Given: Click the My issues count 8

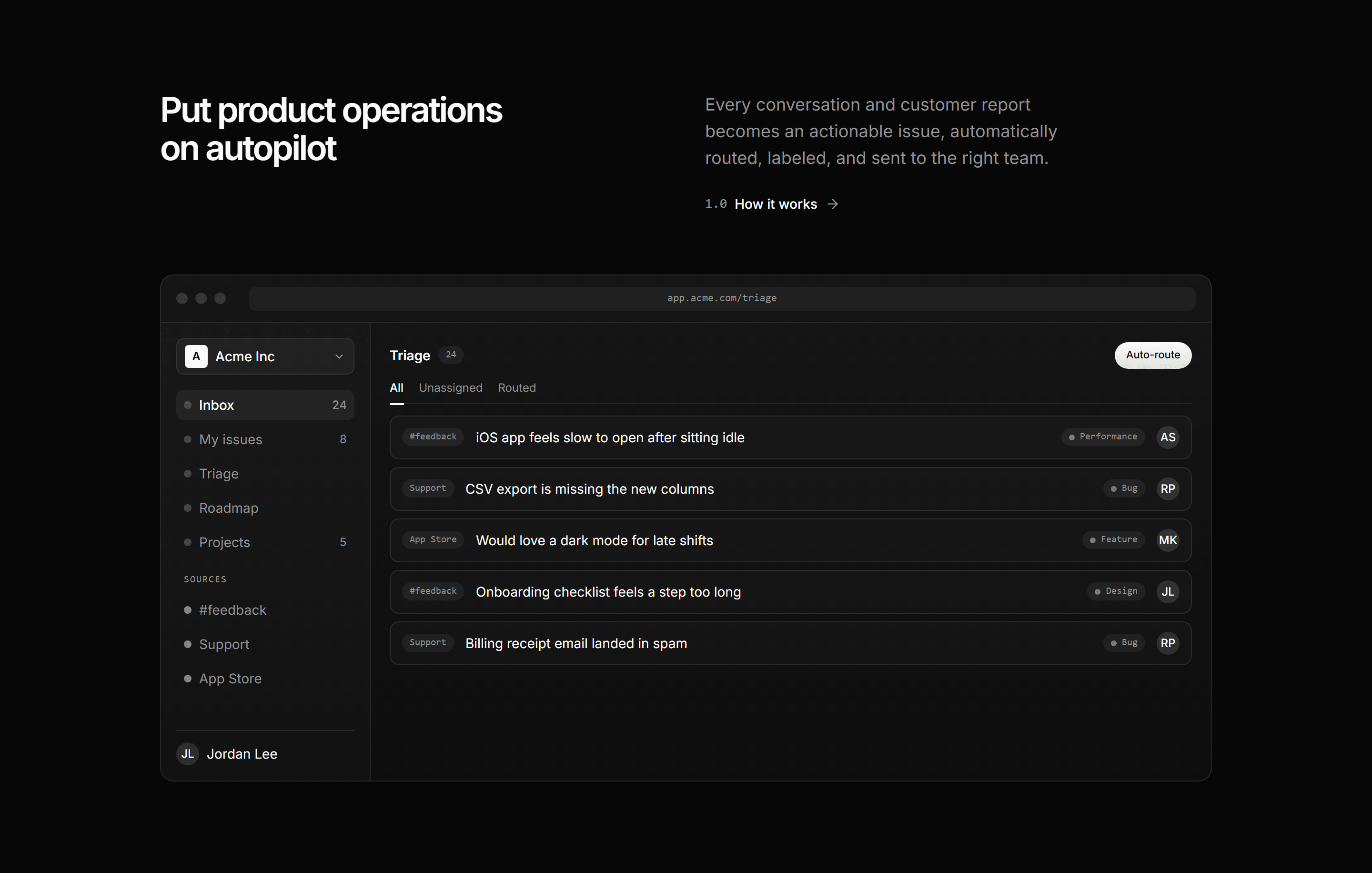Looking at the screenshot, I should coord(343,439).
